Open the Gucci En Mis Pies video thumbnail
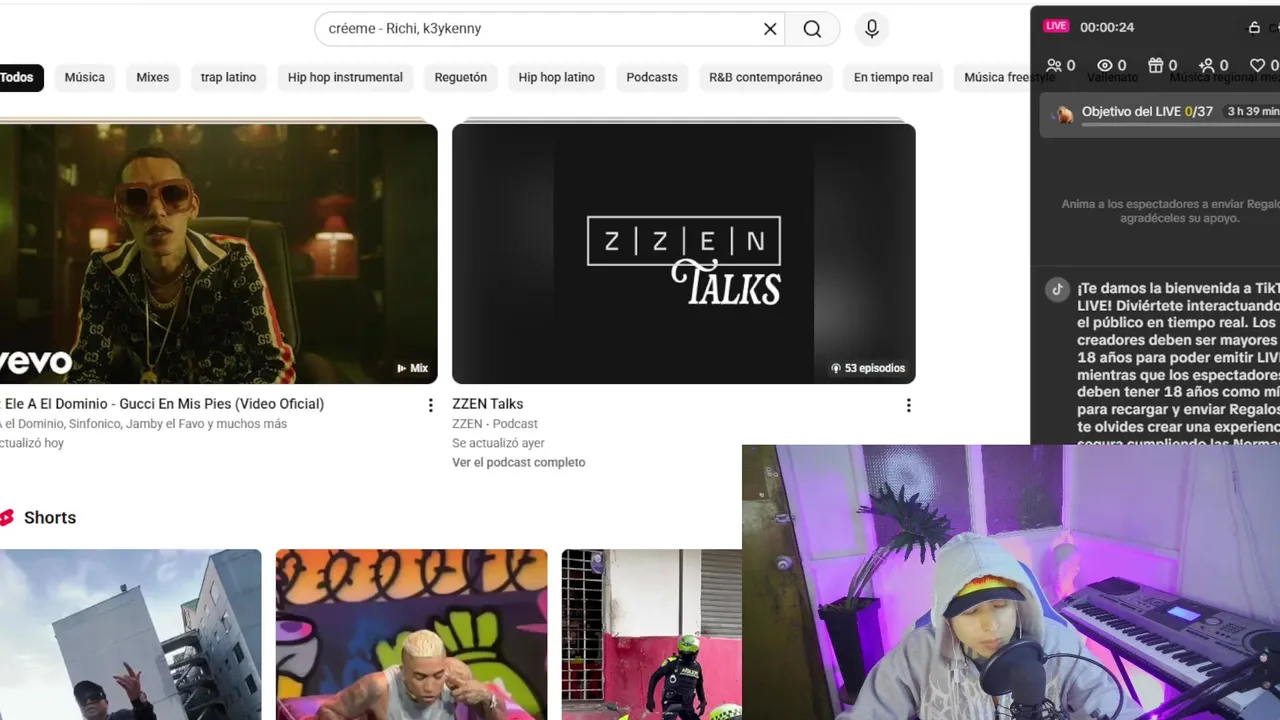This screenshot has width=1280, height=720. (x=218, y=254)
